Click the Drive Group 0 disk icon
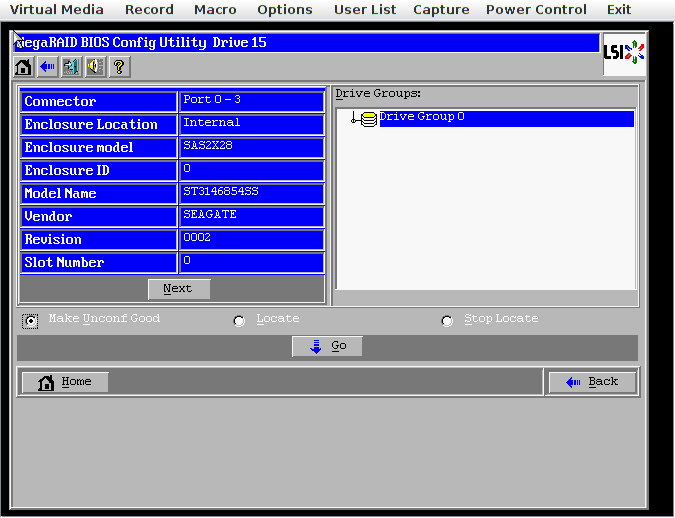 click(x=368, y=119)
